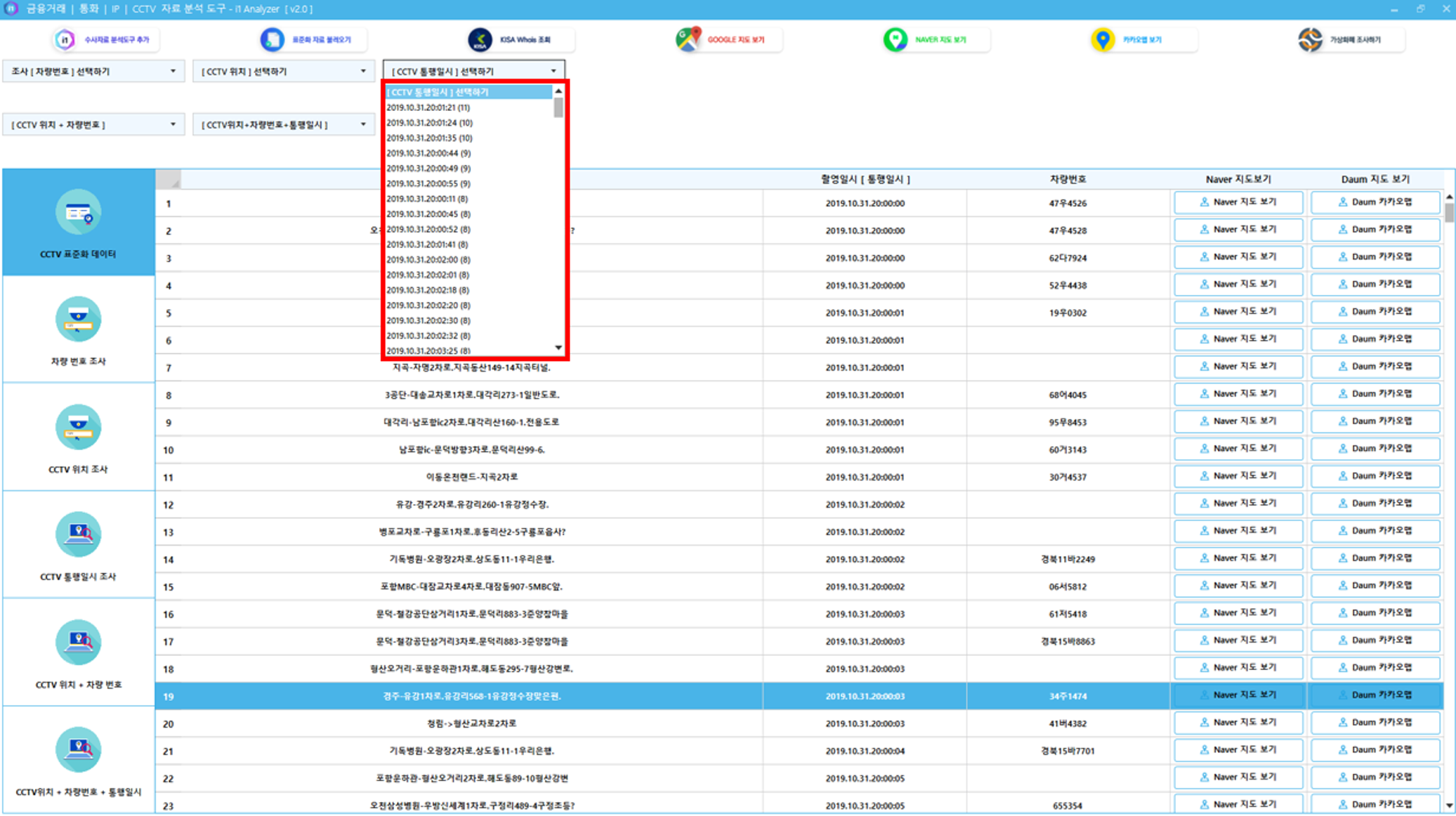
Task: Click Naver 지도 보기 button in row 1
Action: [x=1238, y=202]
